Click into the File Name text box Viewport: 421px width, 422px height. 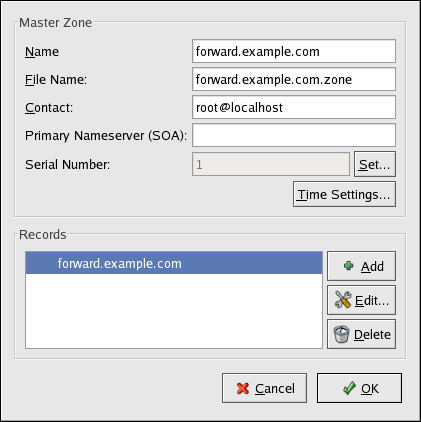[x=294, y=79]
